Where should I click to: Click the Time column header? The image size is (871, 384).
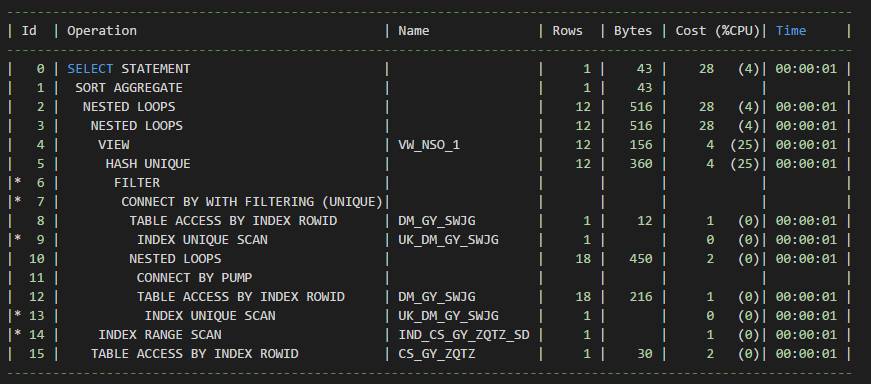[x=791, y=31]
